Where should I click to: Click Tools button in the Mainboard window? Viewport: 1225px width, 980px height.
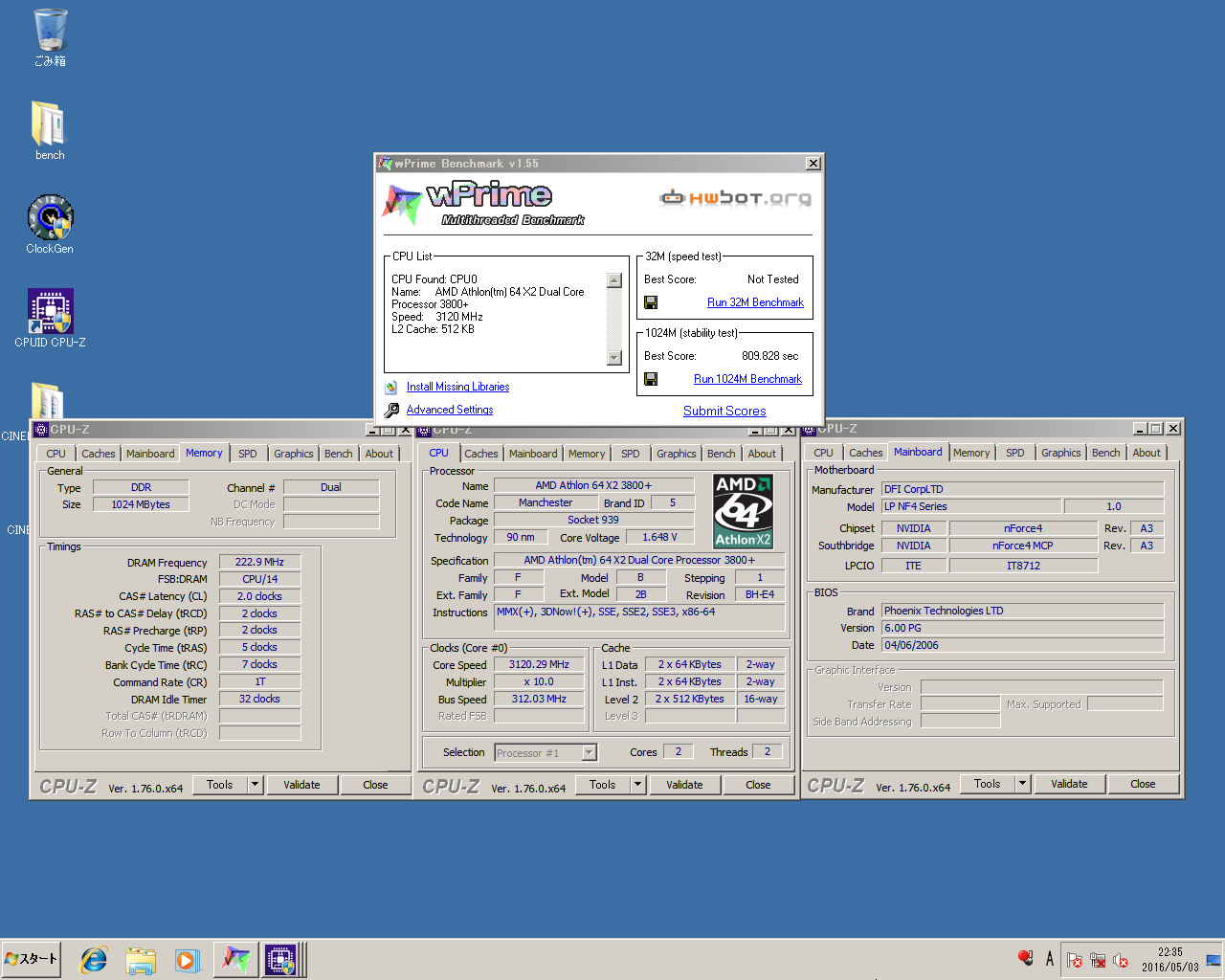point(988,784)
